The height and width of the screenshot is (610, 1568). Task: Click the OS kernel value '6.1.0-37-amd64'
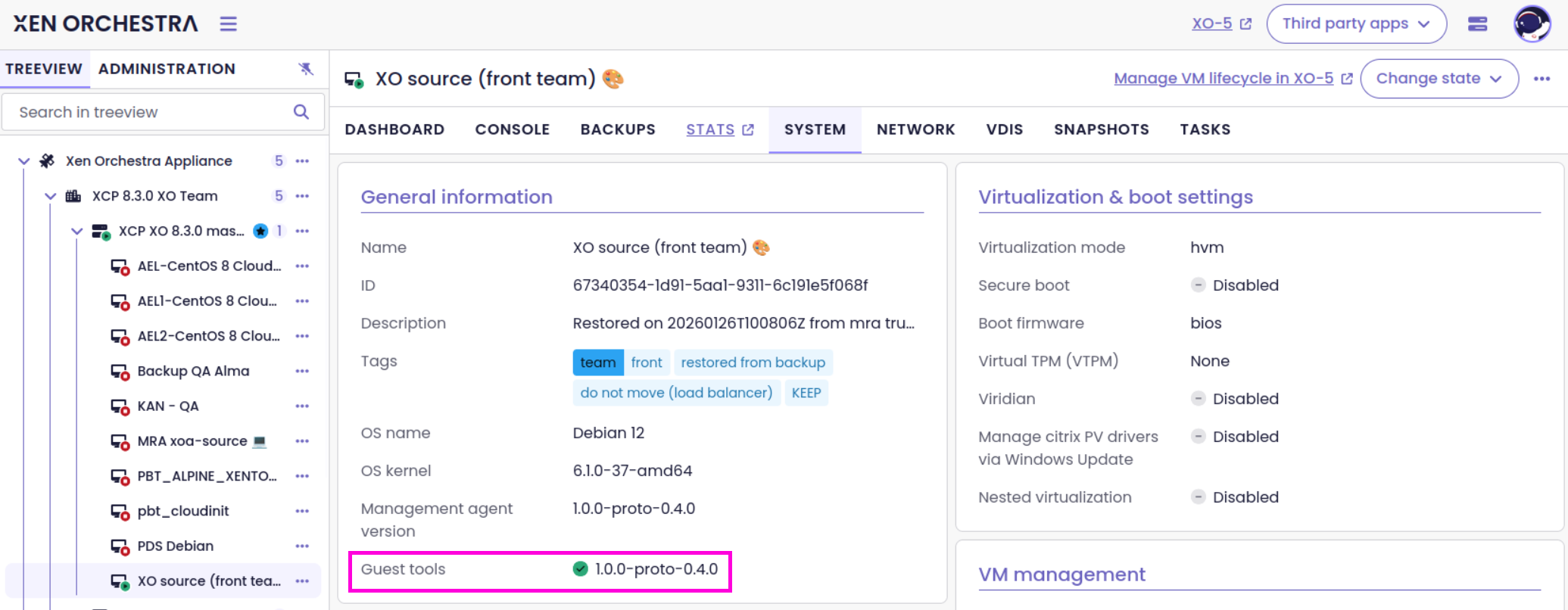pyautogui.click(x=632, y=471)
